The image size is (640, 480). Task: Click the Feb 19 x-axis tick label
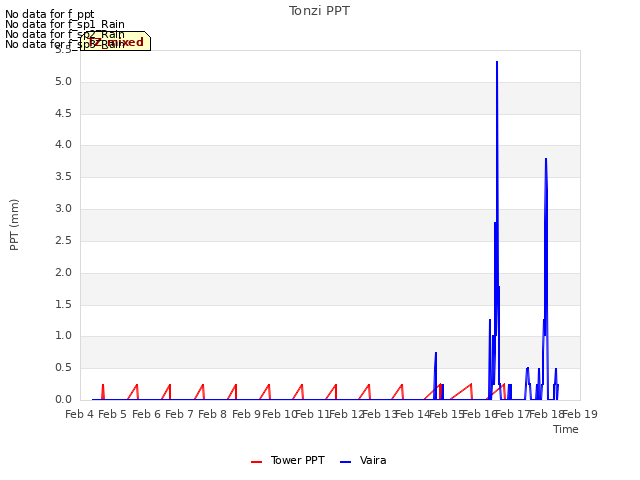pyautogui.click(x=580, y=414)
